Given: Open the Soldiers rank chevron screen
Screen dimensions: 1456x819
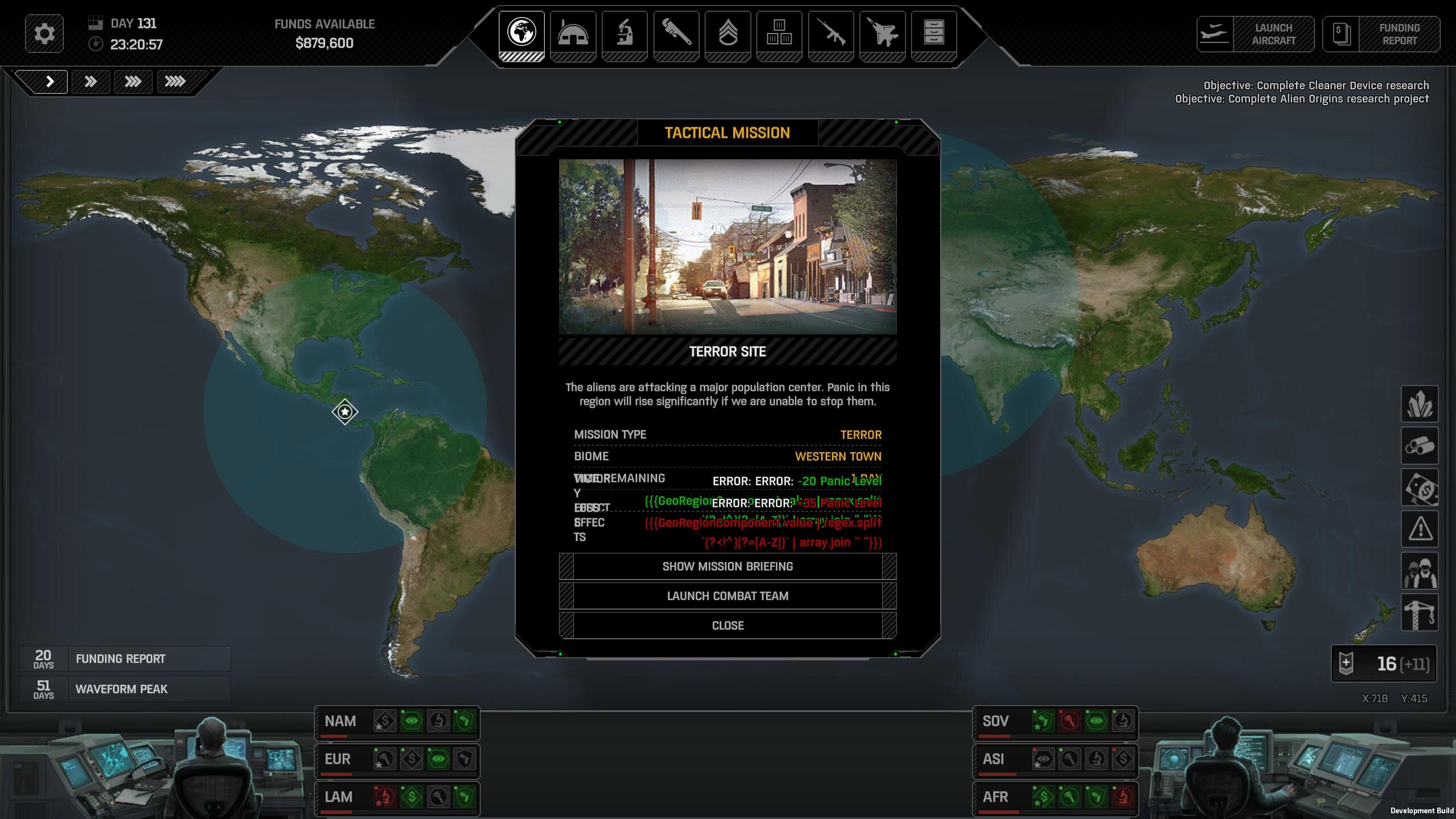Looking at the screenshot, I should click(727, 33).
